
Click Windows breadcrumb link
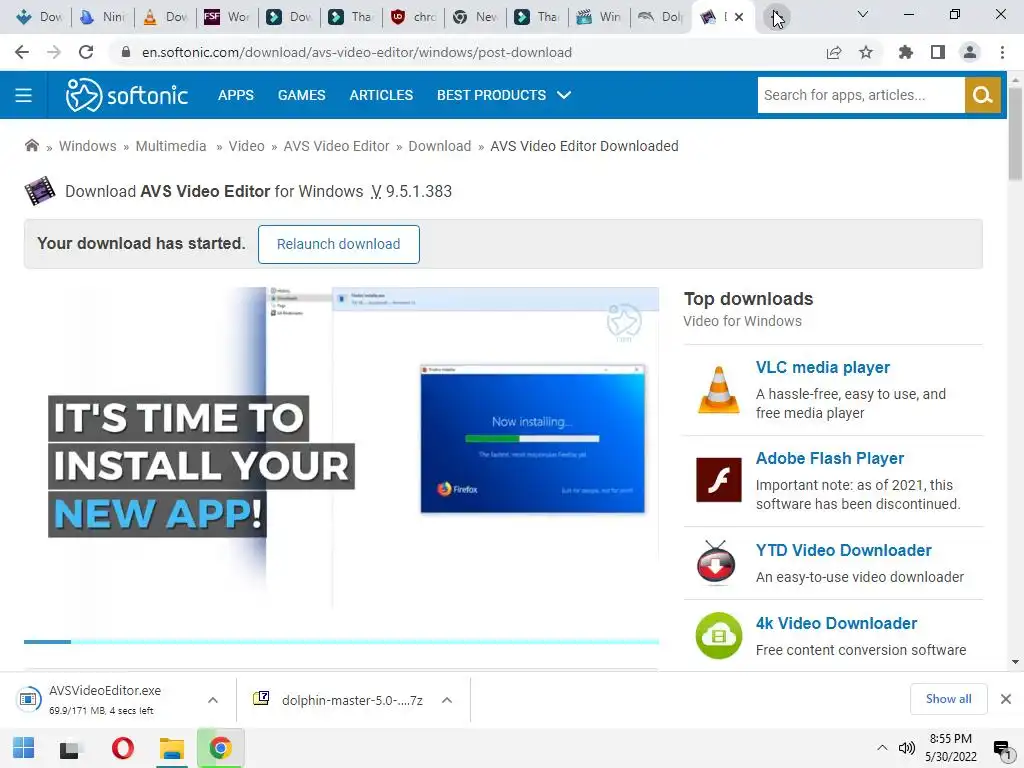(x=88, y=146)
